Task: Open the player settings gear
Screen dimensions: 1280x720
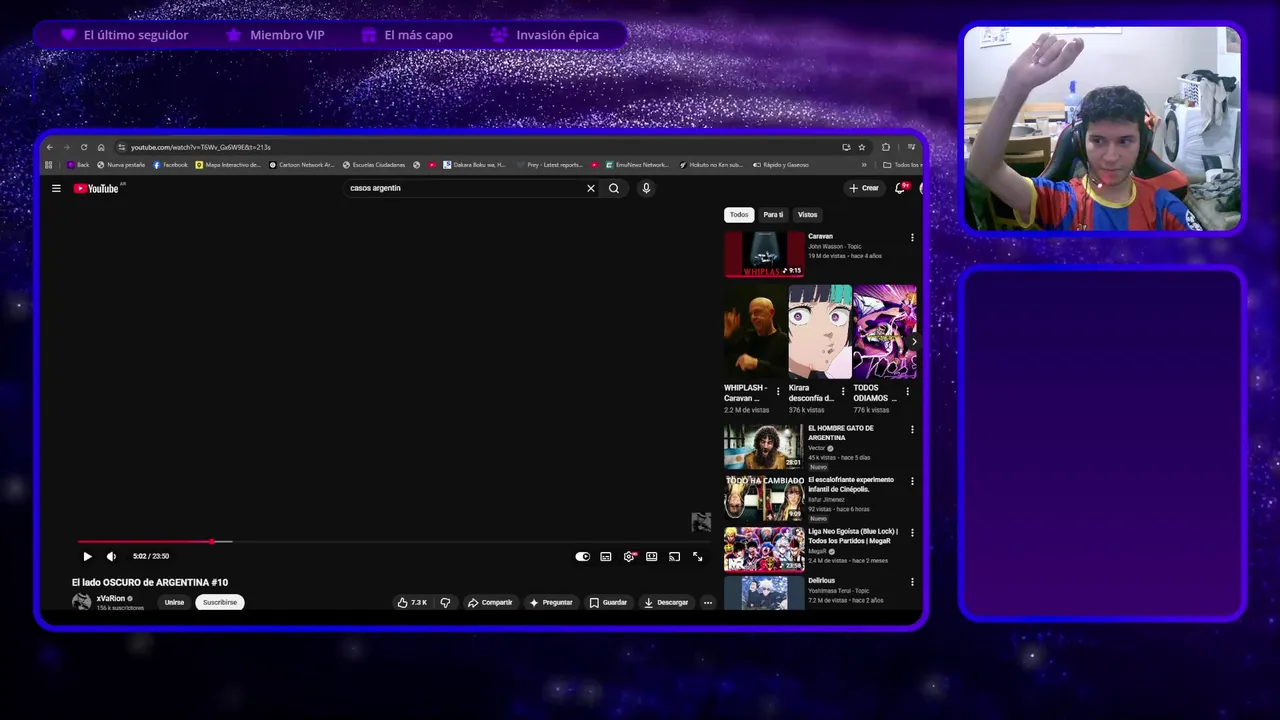Action: [629, 557]
